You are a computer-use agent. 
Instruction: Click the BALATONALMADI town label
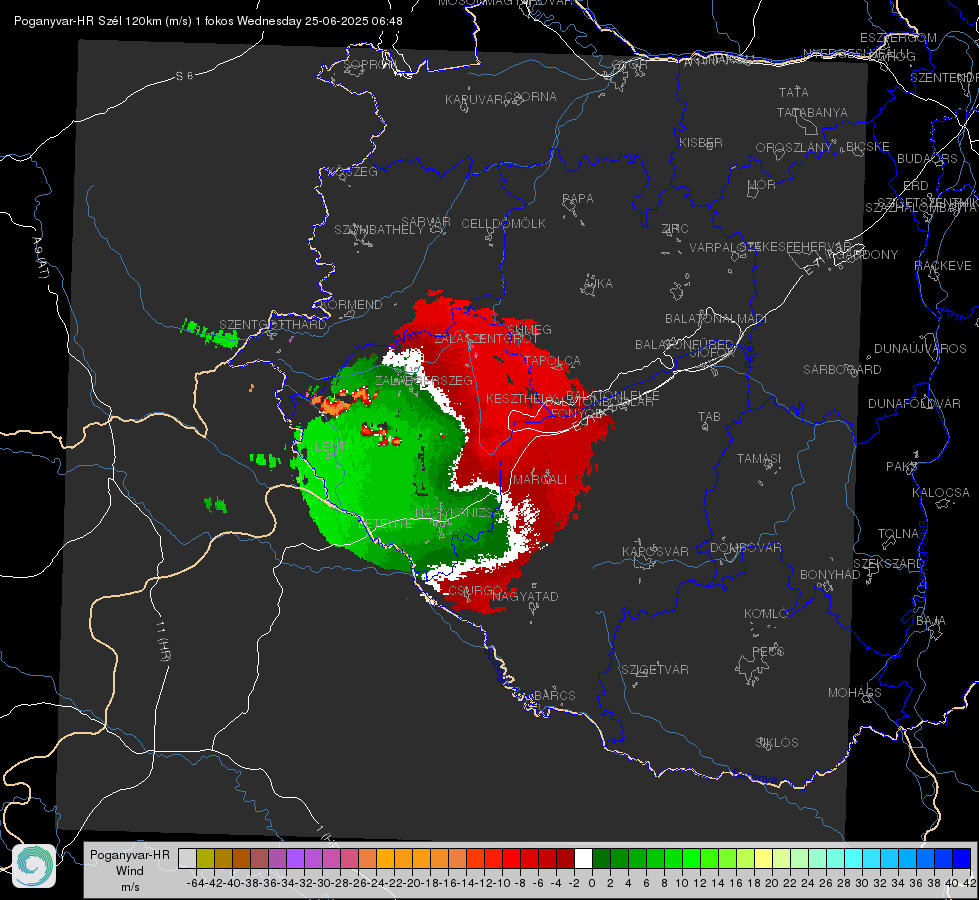[716, 319]
